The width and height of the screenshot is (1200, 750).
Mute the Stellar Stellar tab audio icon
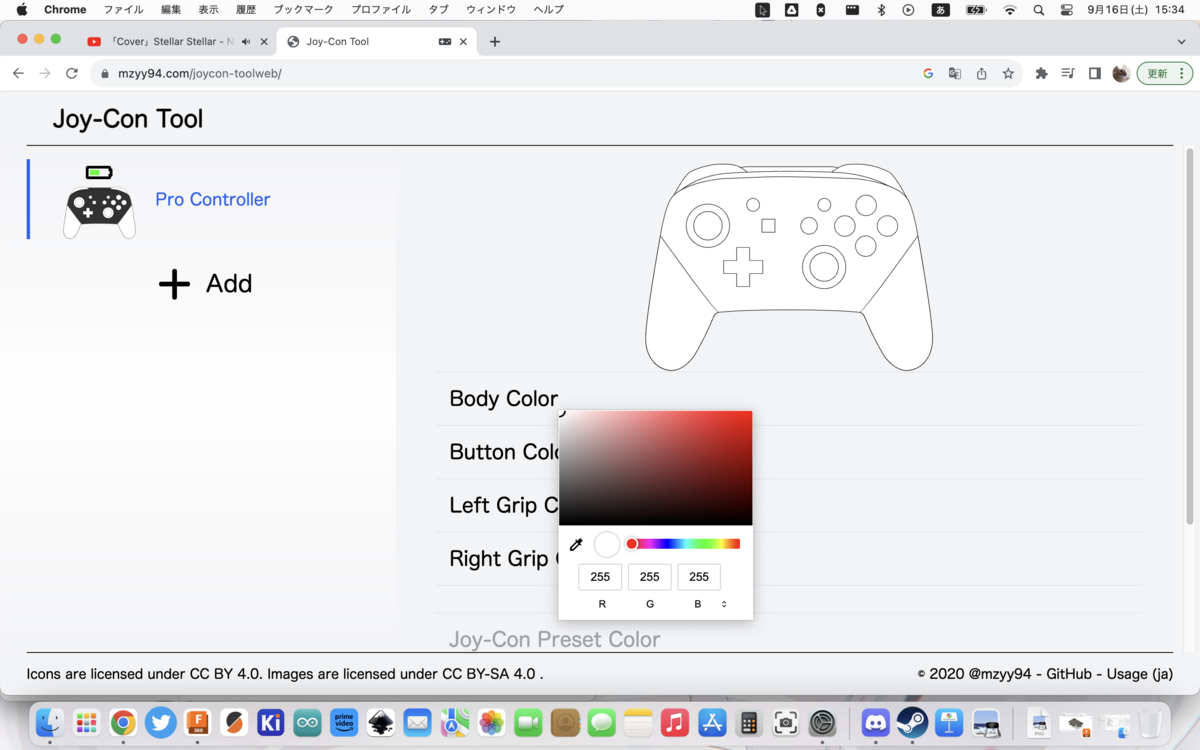(246, 42)
